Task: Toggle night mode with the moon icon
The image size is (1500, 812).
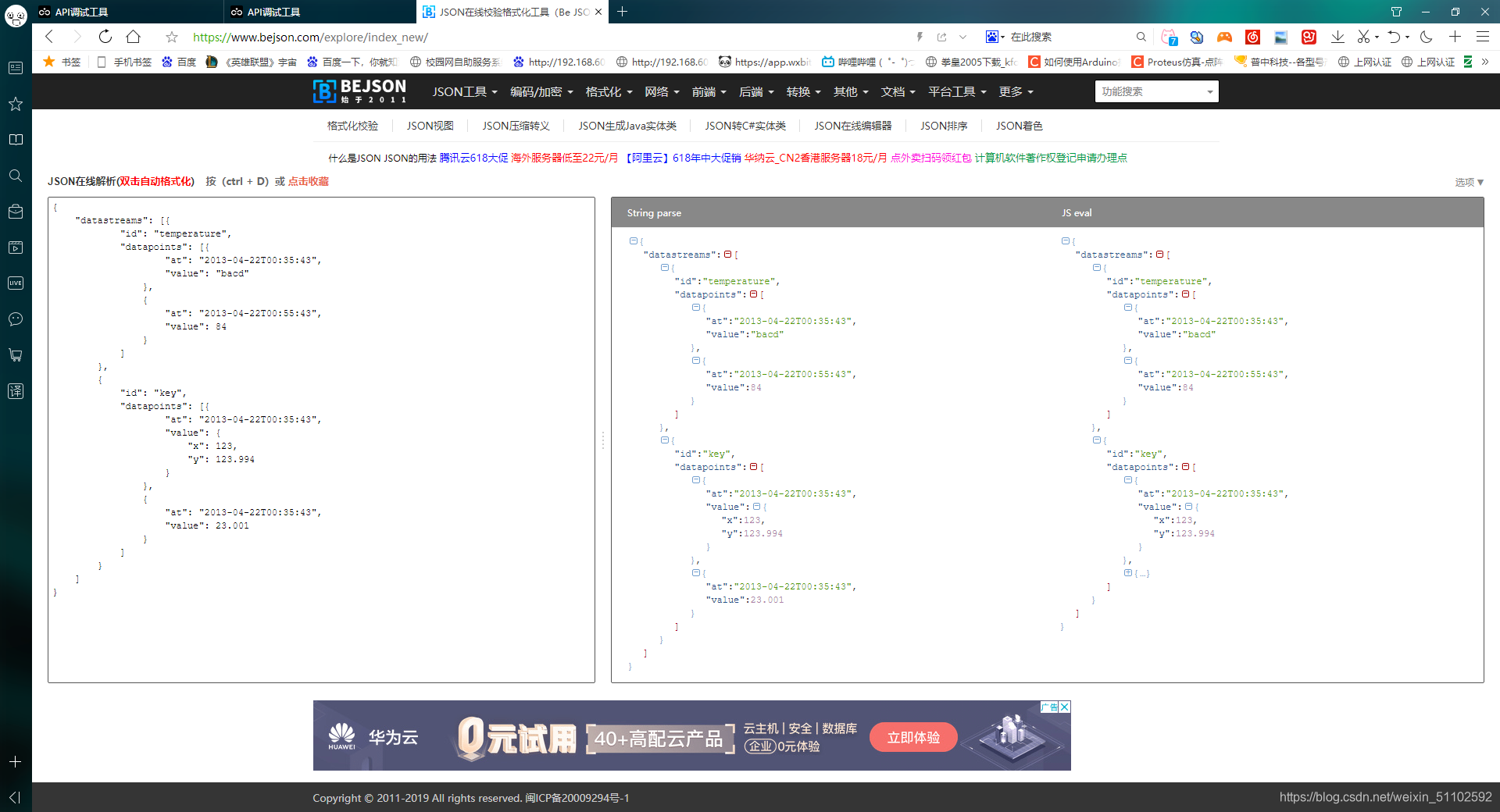Action: [1427, 37]
